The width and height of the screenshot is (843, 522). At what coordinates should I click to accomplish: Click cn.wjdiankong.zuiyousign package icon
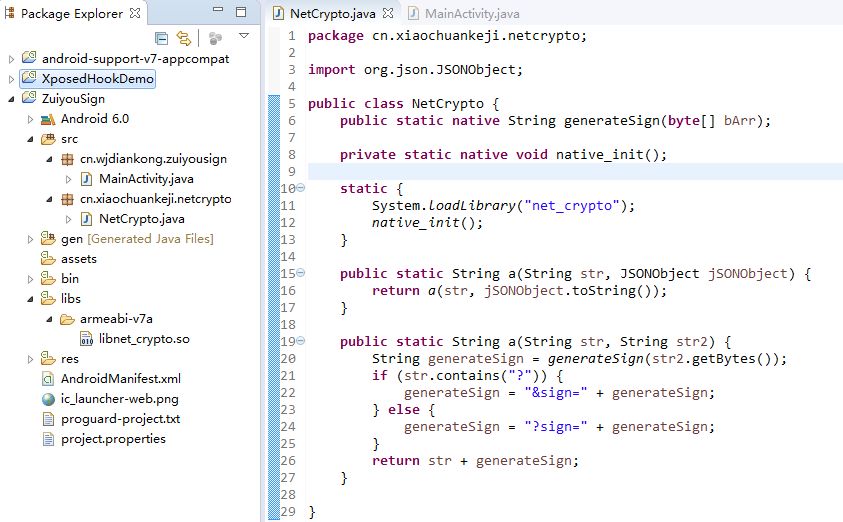tap(67, 159)
